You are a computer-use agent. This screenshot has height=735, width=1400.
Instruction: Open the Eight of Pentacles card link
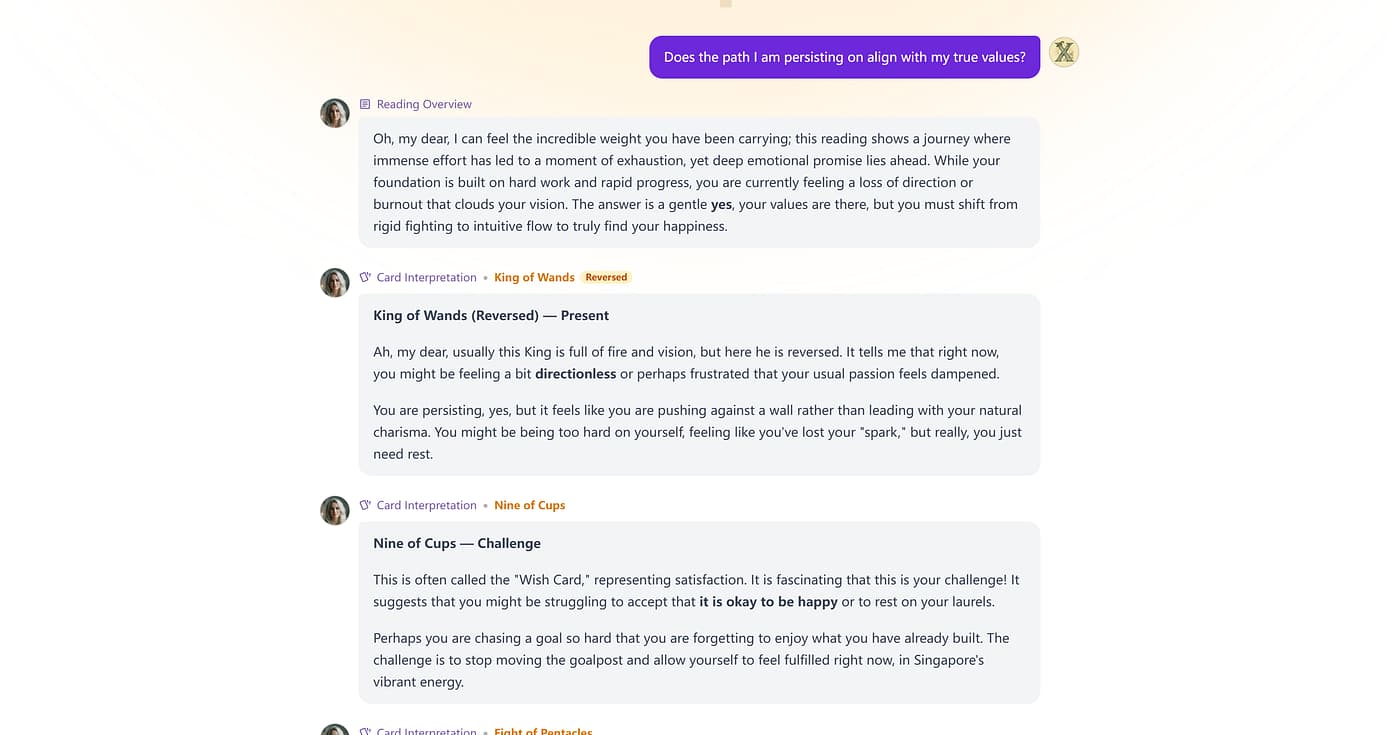point(543,731)
